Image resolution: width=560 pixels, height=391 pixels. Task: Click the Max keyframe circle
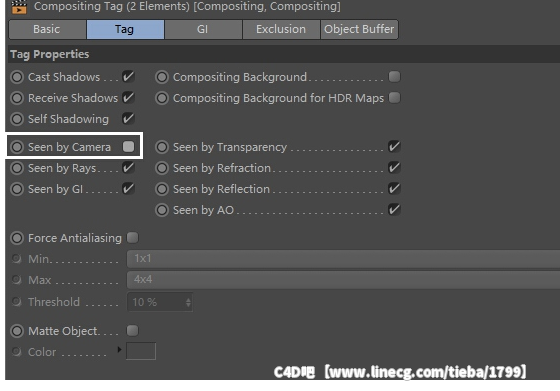pyautogui.click(x=16, y=280)
